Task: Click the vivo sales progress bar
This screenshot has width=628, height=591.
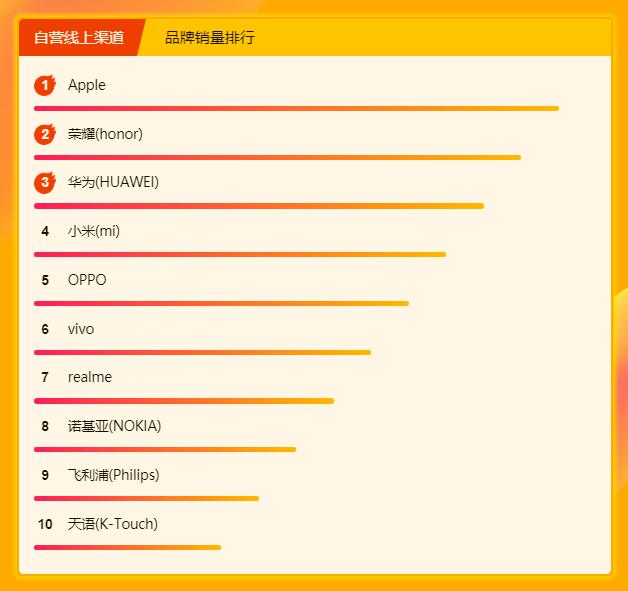Action: pos(203,352)
